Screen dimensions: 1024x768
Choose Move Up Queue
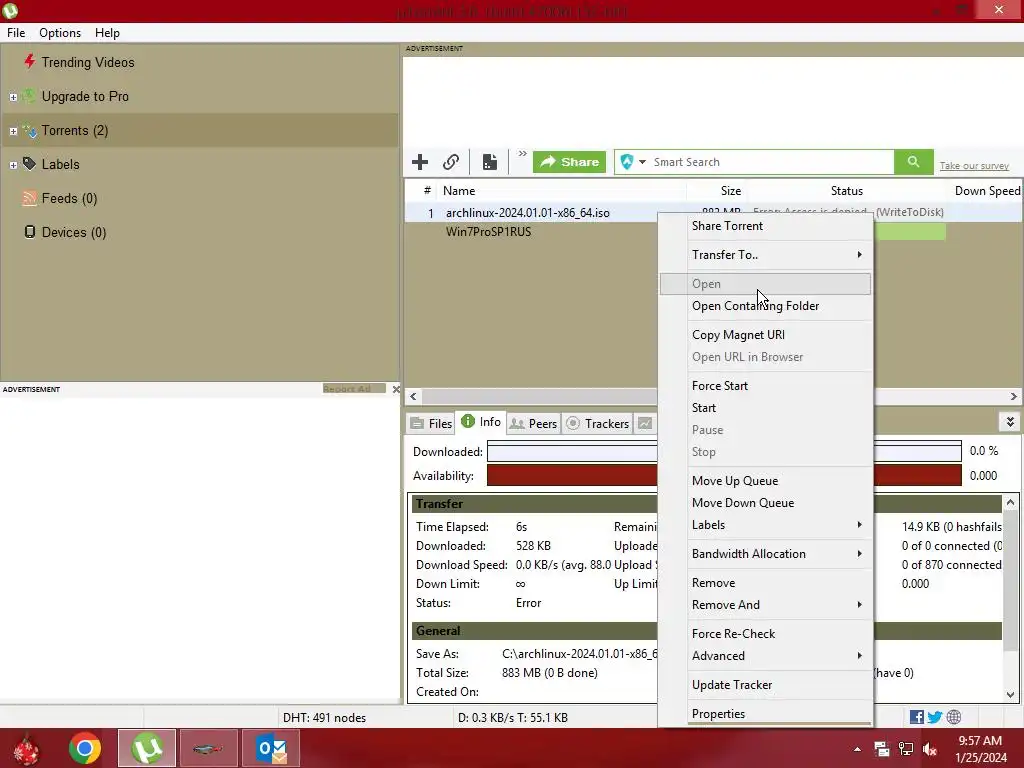765,481
